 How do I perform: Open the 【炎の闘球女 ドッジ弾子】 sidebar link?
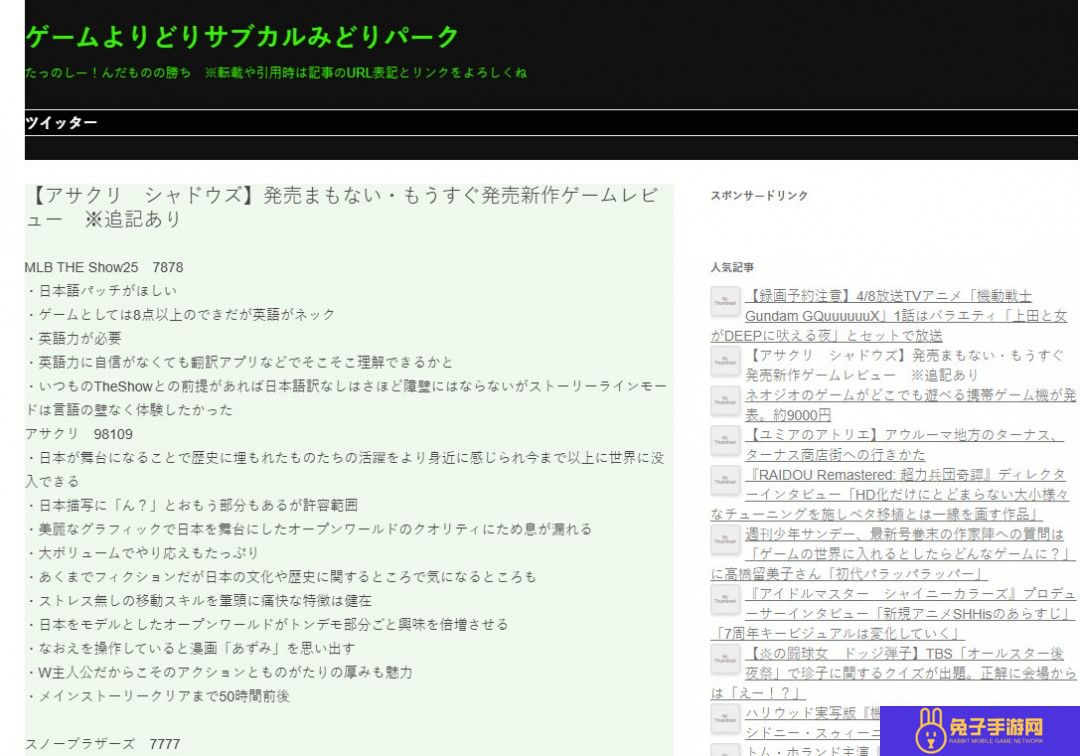[893, 673]
